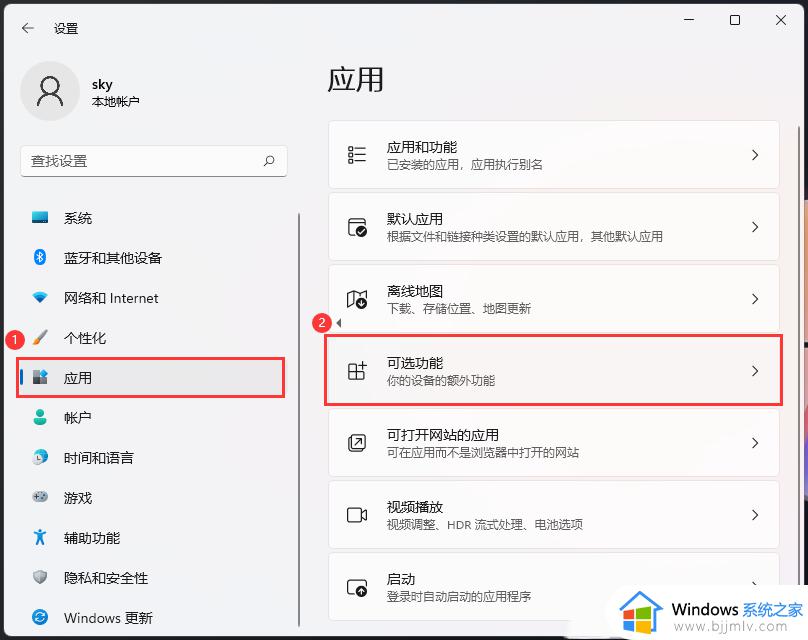Select the 系统 monitor icon
Viewport: 808px width, 640px height.
(x=40, y=217)
